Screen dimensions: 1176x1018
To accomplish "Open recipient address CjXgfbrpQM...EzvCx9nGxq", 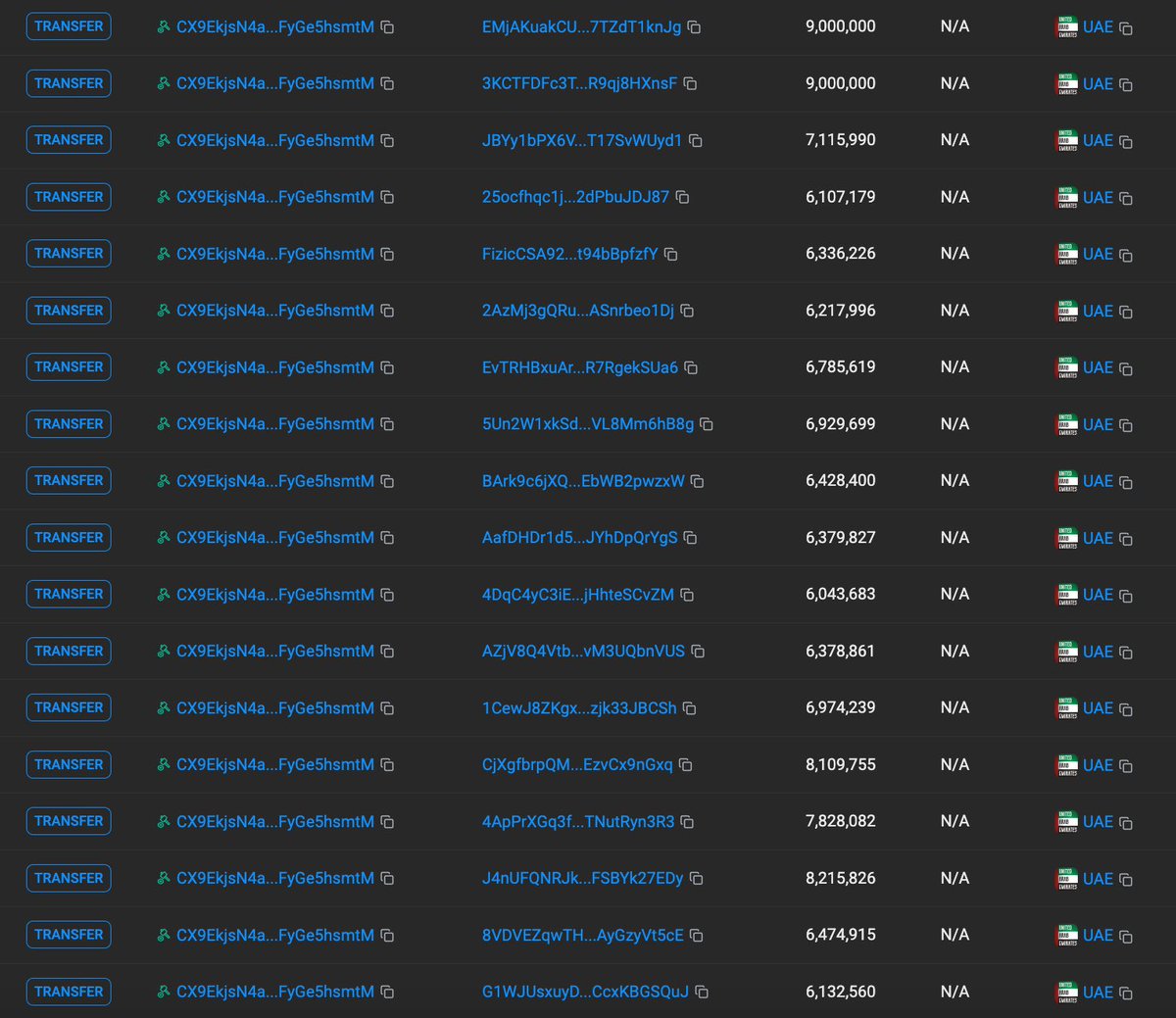I will (577, 765).
